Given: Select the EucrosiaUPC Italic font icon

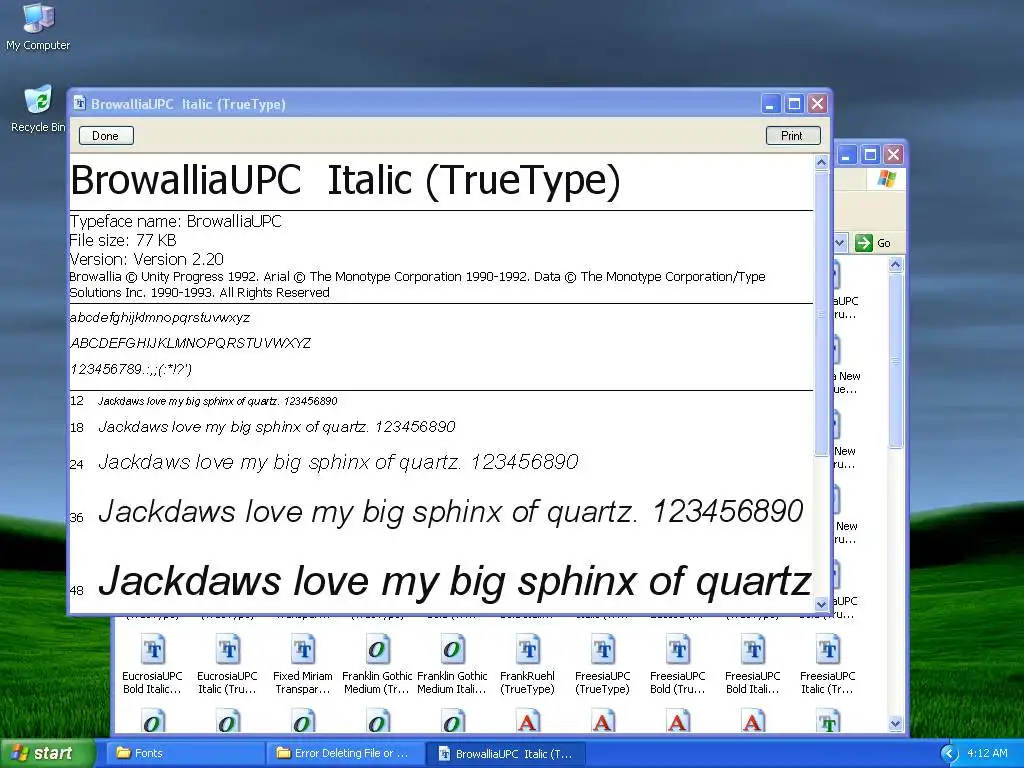Looking at the screenshot, I should [x=227, y=664].
